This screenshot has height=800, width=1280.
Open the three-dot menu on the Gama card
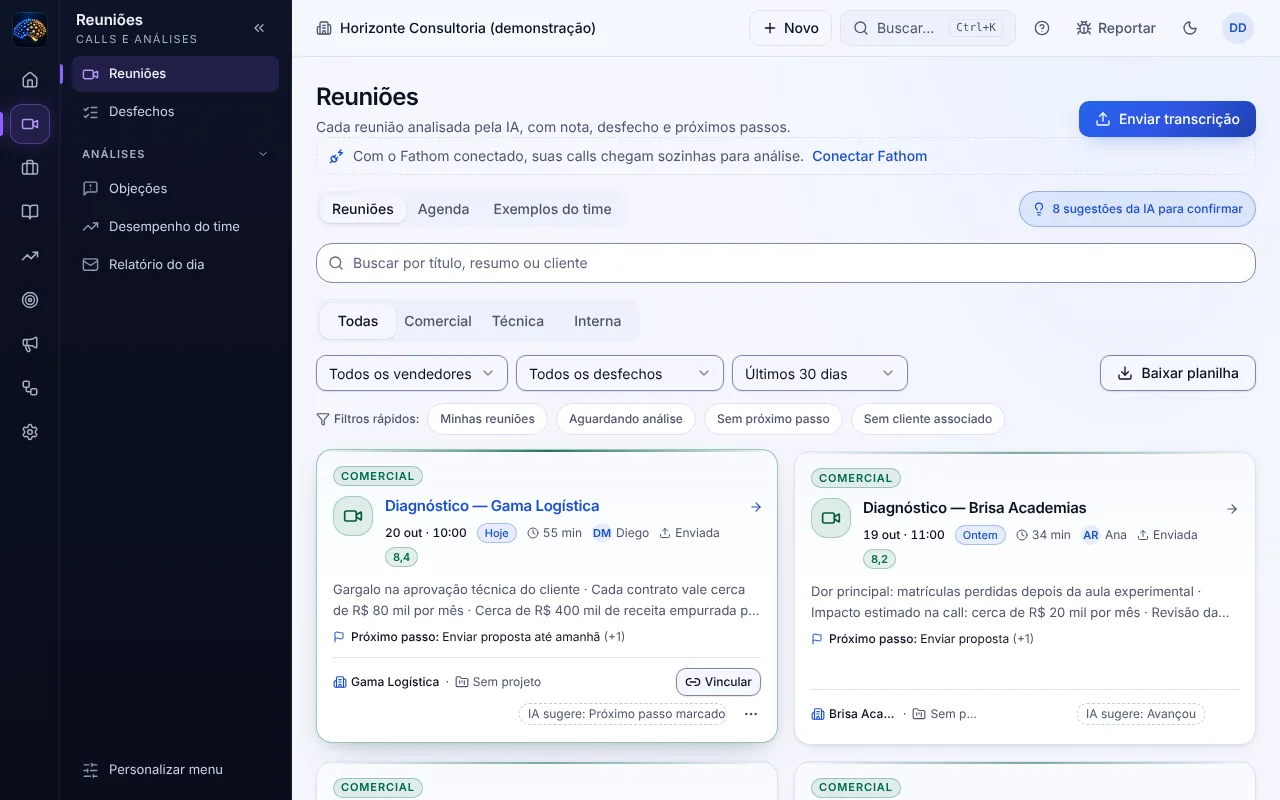(x=751, y=714)
